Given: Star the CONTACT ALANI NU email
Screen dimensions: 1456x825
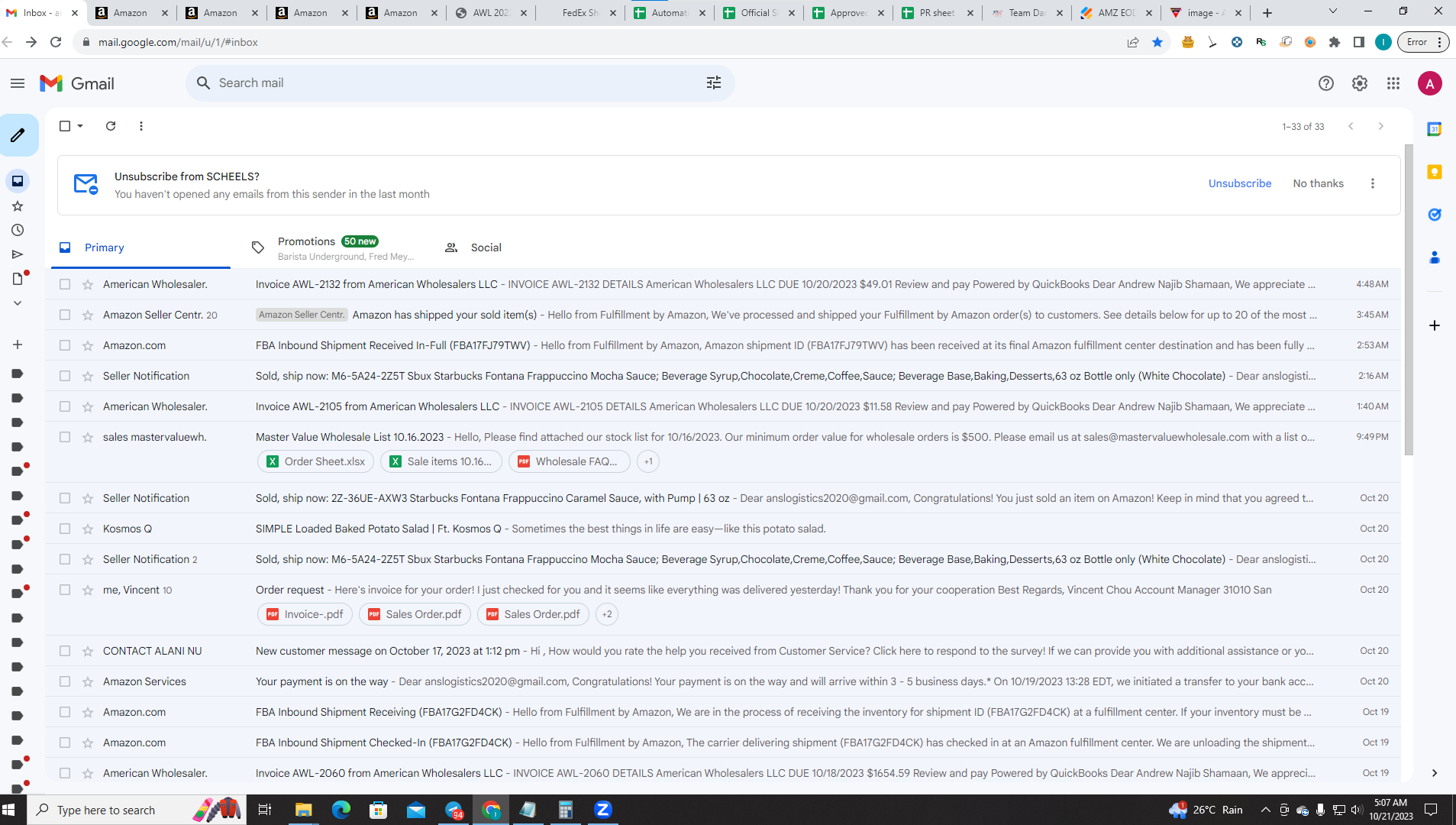Looking at the screenshot, I should pos(88,651).
